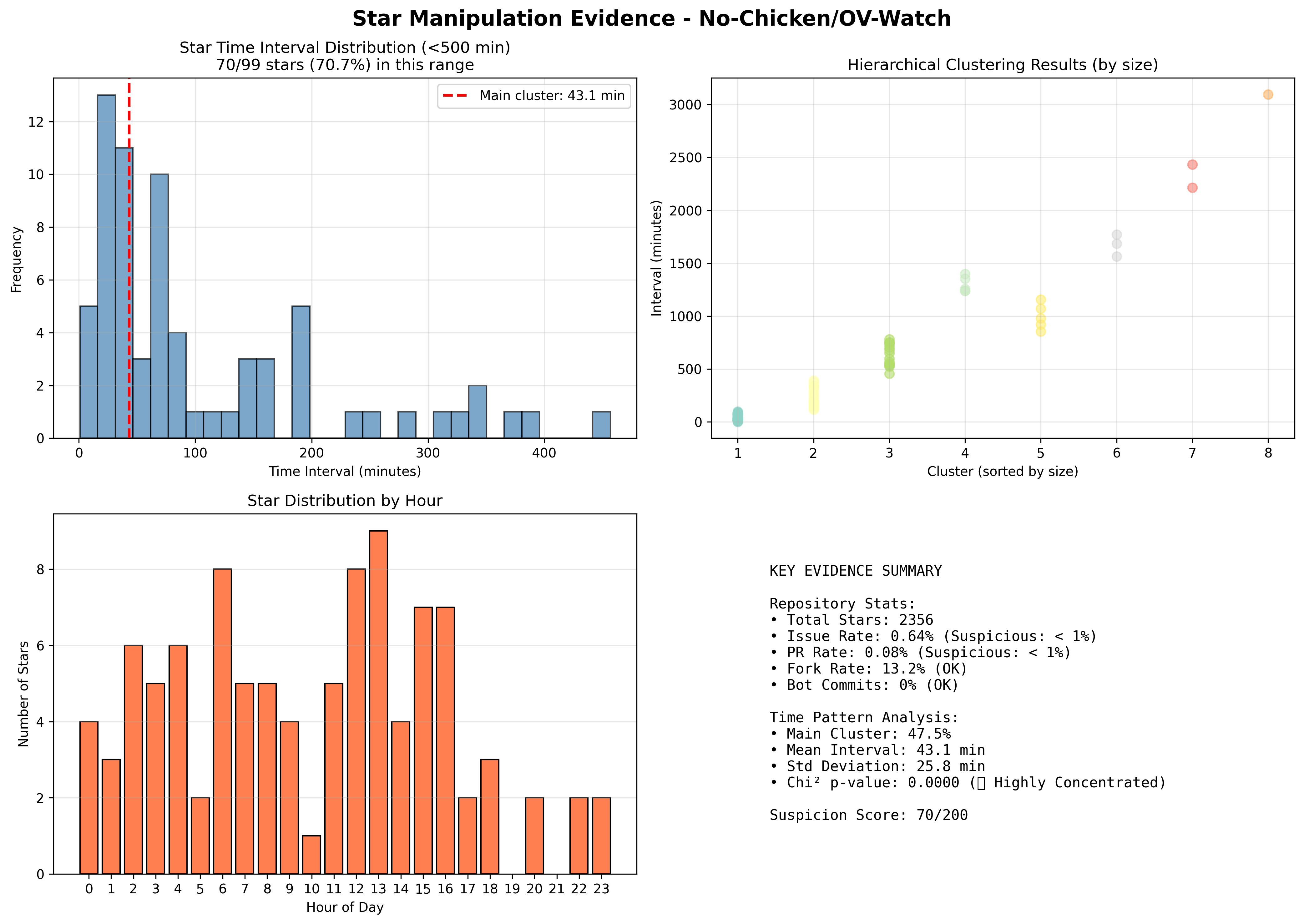Click the teal cluster 1 points near zero
This screenshot has width=1304, height=924.
tap(737, 417)
